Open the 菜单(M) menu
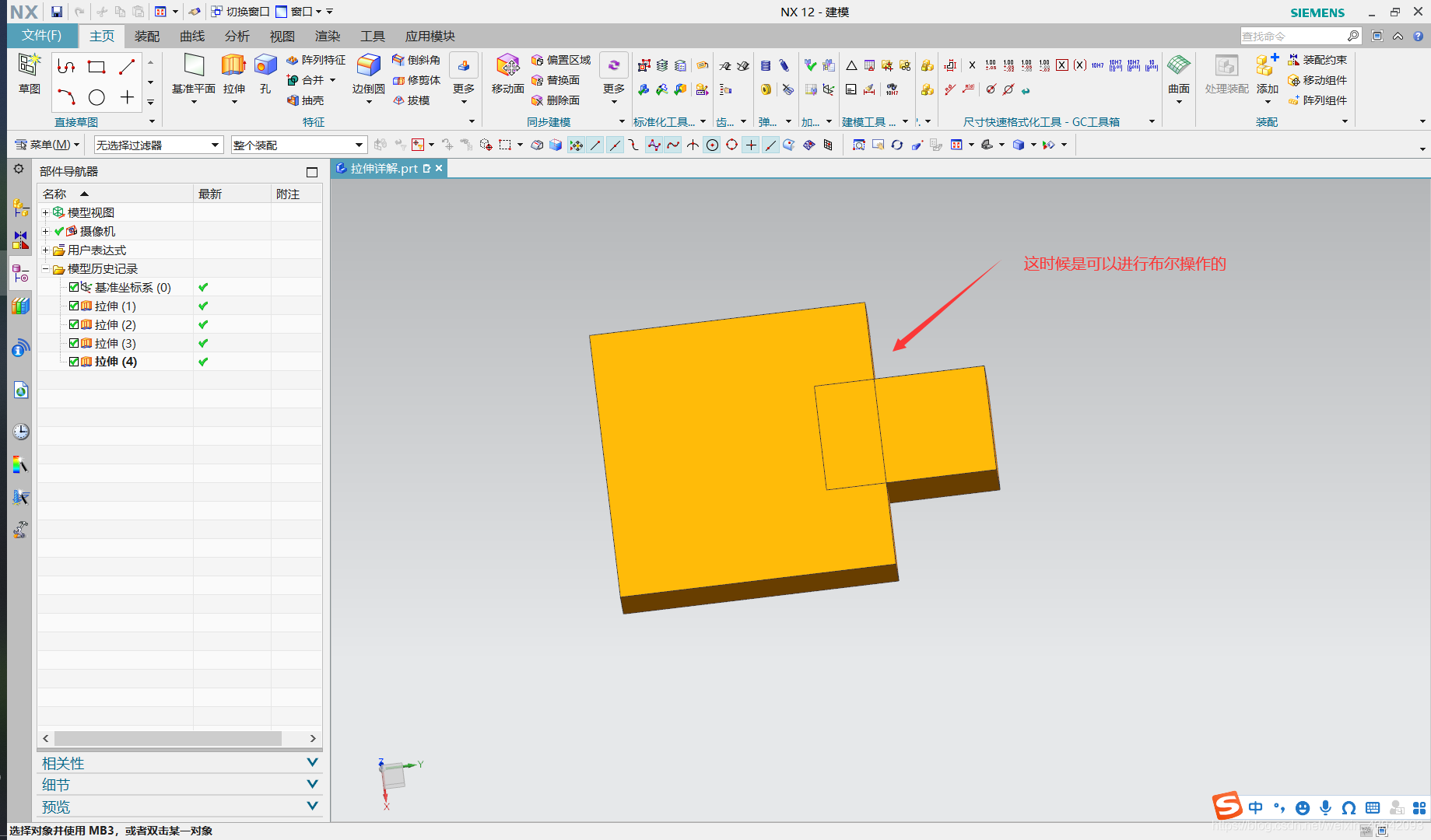The width and height of the screenshot is (1431, 840). point(47,145)
